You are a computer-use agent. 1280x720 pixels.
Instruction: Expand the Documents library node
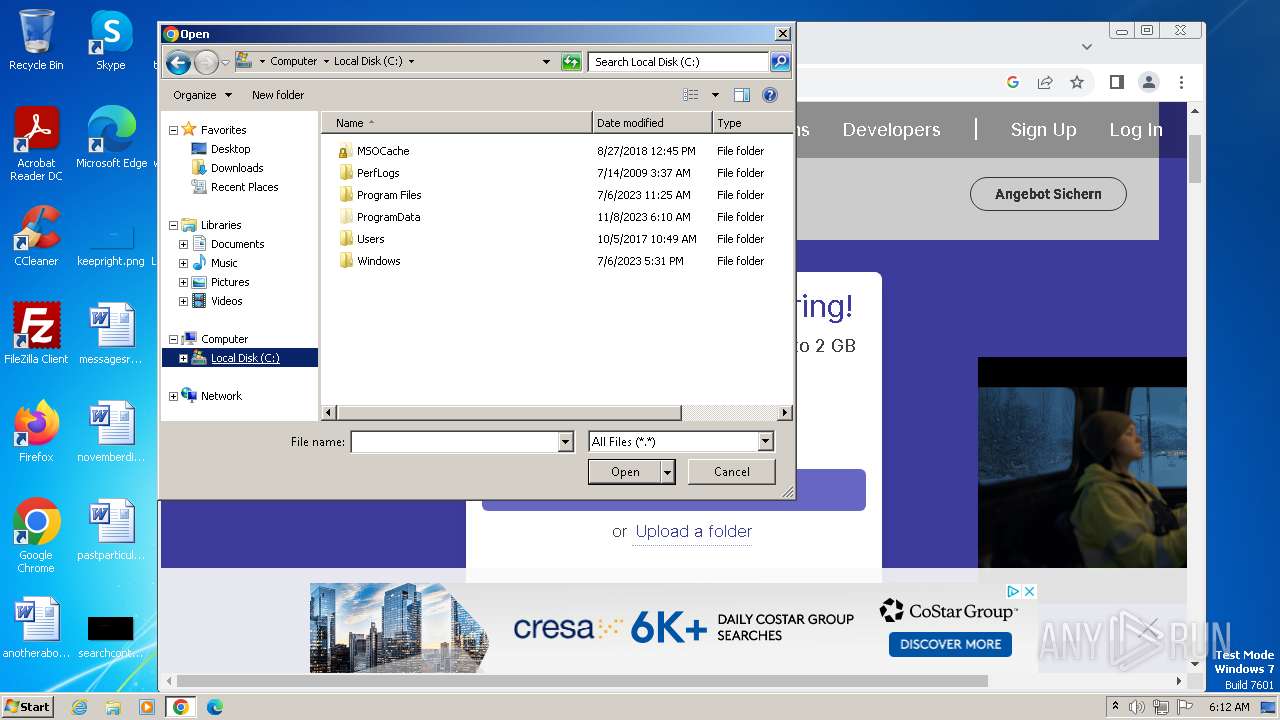pyautogui.click(x=183, y=244)
